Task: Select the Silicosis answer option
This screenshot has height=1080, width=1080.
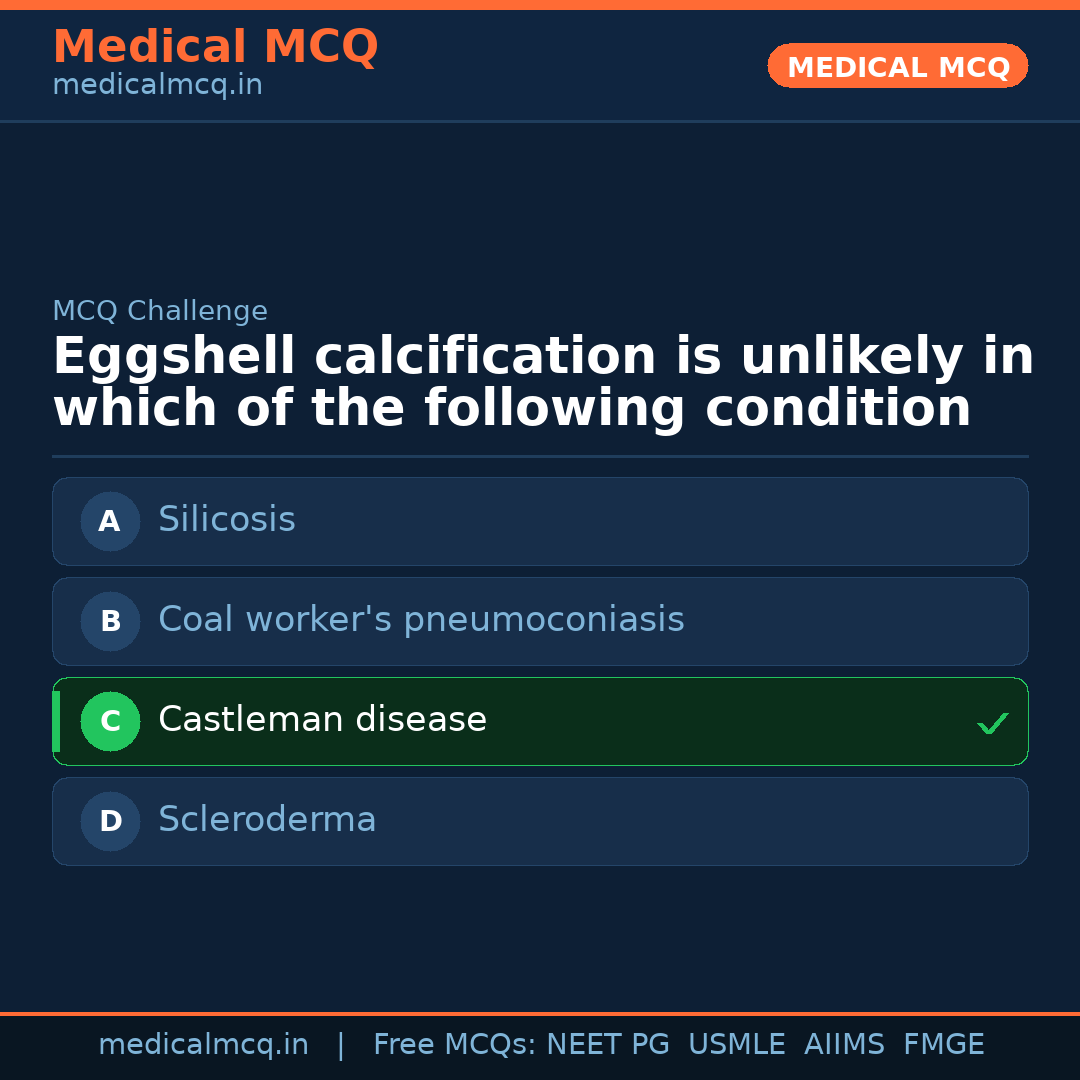Action: pos(540,521)
